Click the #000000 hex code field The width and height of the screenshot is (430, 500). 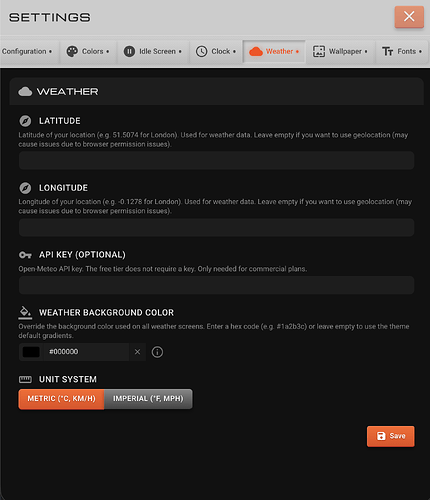[x=86, y=352]
